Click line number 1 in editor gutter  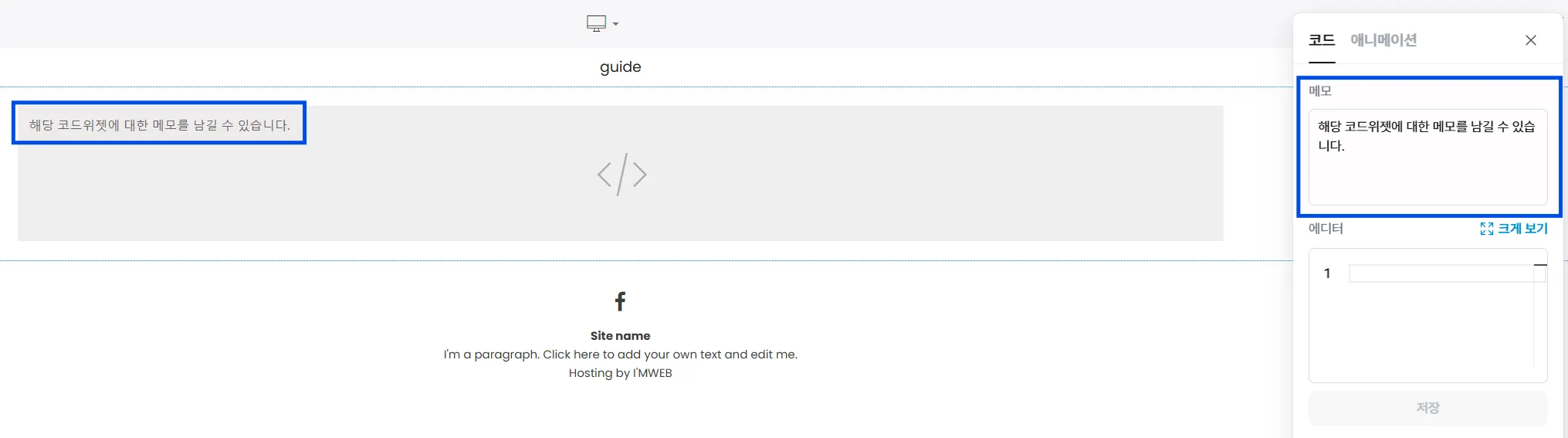coord(1327,273)
